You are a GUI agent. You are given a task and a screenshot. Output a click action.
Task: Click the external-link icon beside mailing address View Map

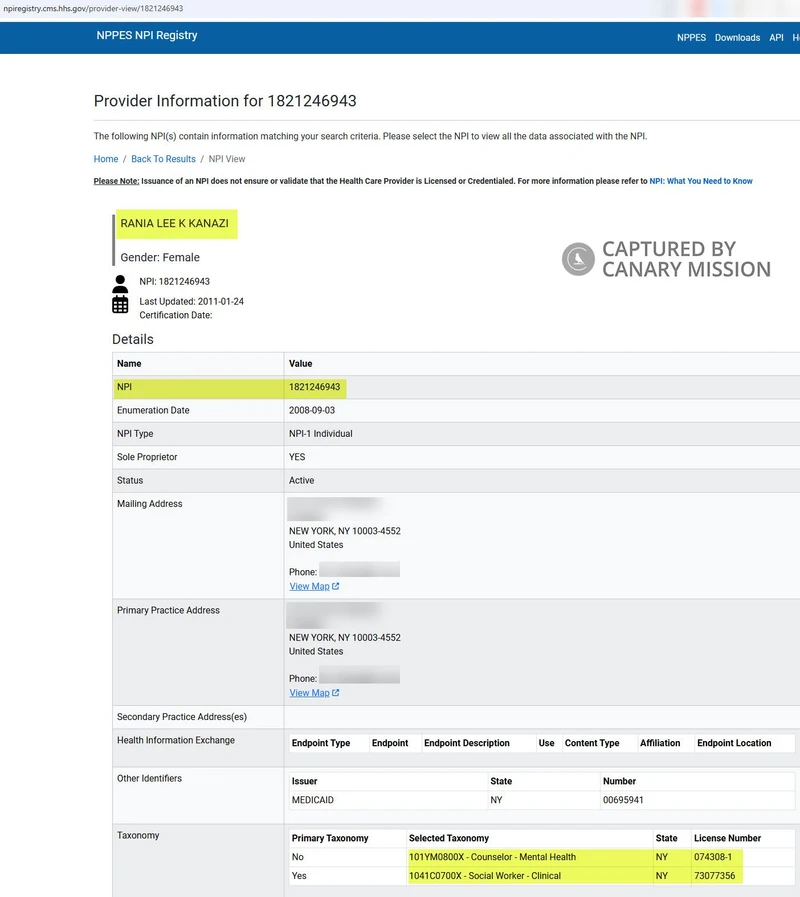point(334,586)
